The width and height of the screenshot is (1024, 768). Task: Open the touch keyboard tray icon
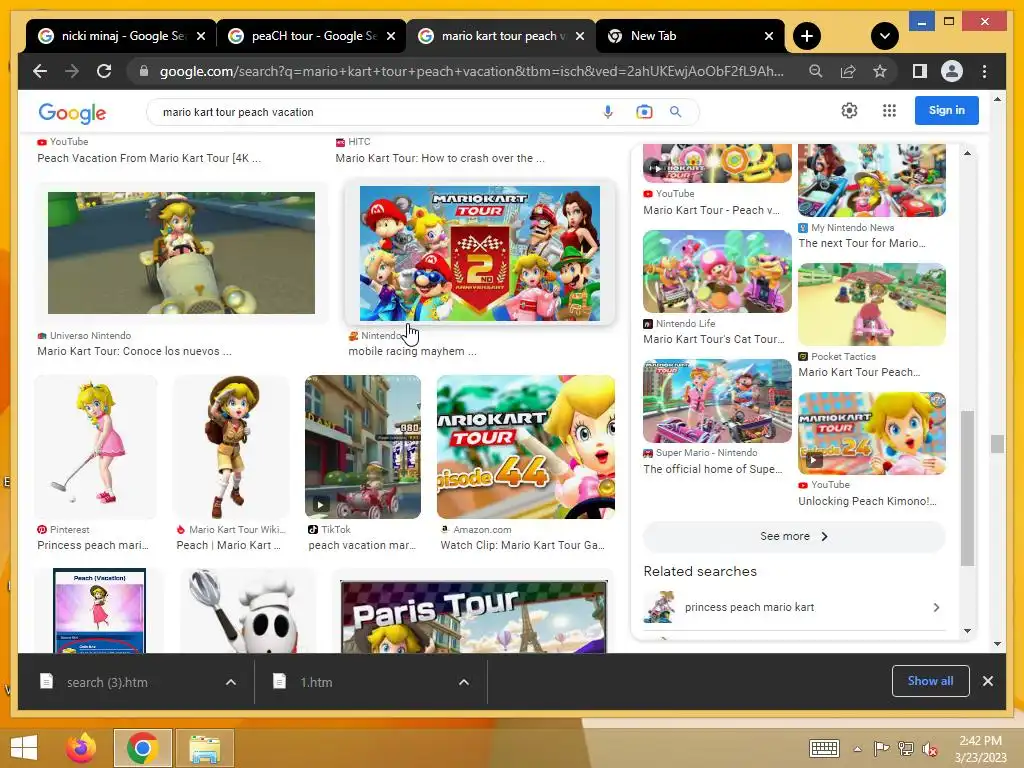[x=824, y=748]
